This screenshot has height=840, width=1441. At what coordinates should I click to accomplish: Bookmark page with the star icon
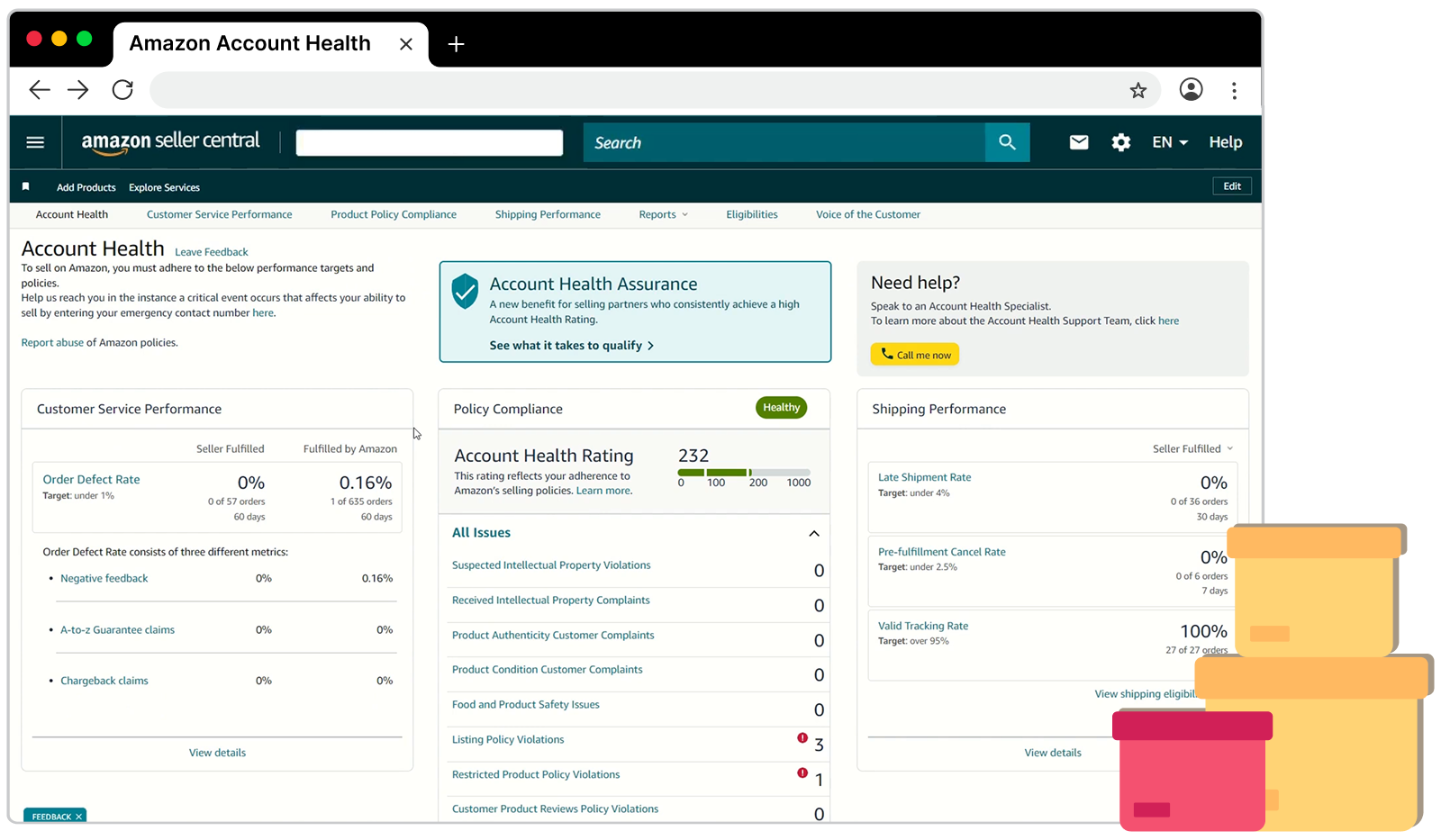pos(1138,90)
